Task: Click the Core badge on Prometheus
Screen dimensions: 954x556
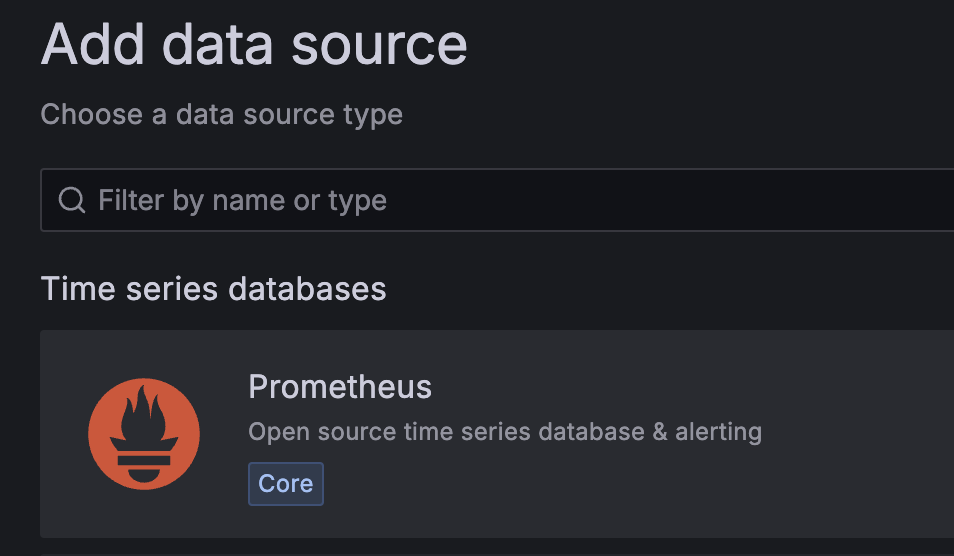Action: [x=286, y=484]
